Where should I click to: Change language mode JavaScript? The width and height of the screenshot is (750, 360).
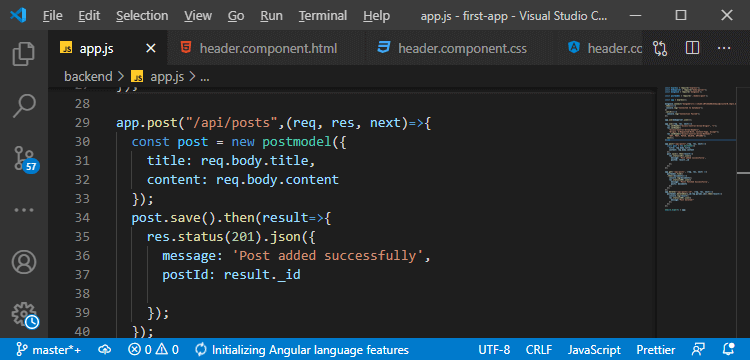click(594, 349)
